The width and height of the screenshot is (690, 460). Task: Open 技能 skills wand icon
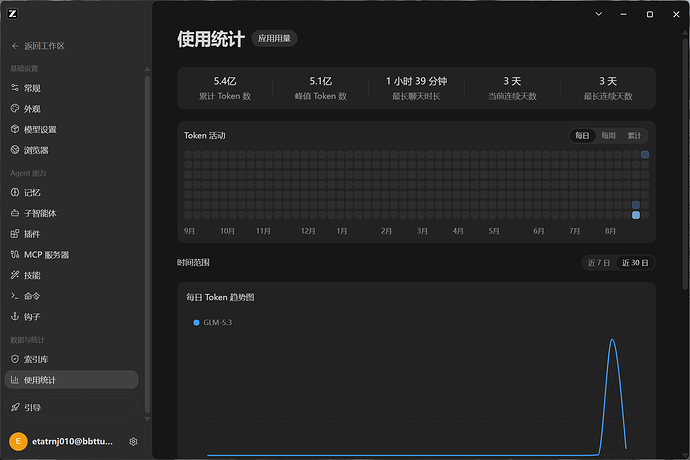15,275
